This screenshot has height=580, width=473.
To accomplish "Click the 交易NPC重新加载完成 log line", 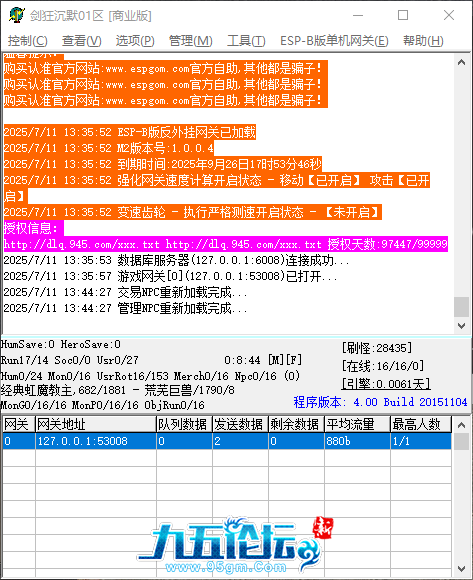I will [125, 292].
